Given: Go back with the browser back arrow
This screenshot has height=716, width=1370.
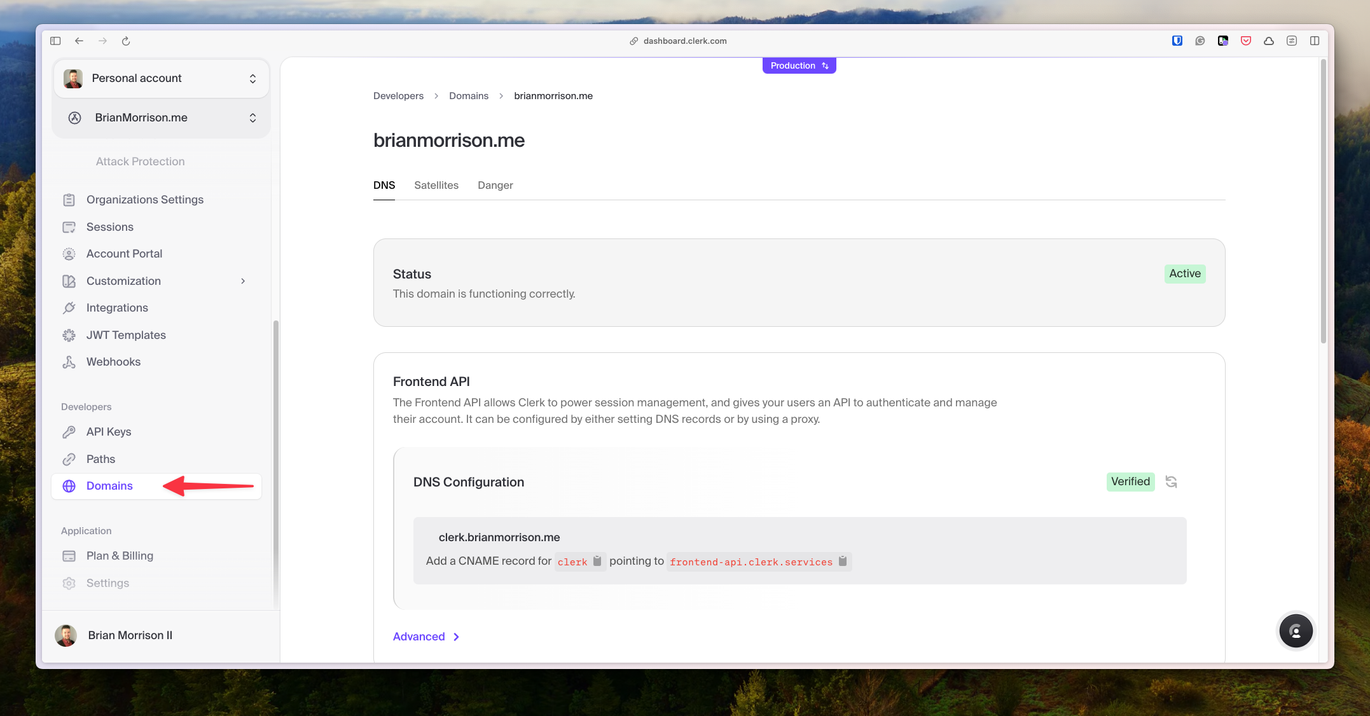Looking at the screenshot, I should 79,41.
